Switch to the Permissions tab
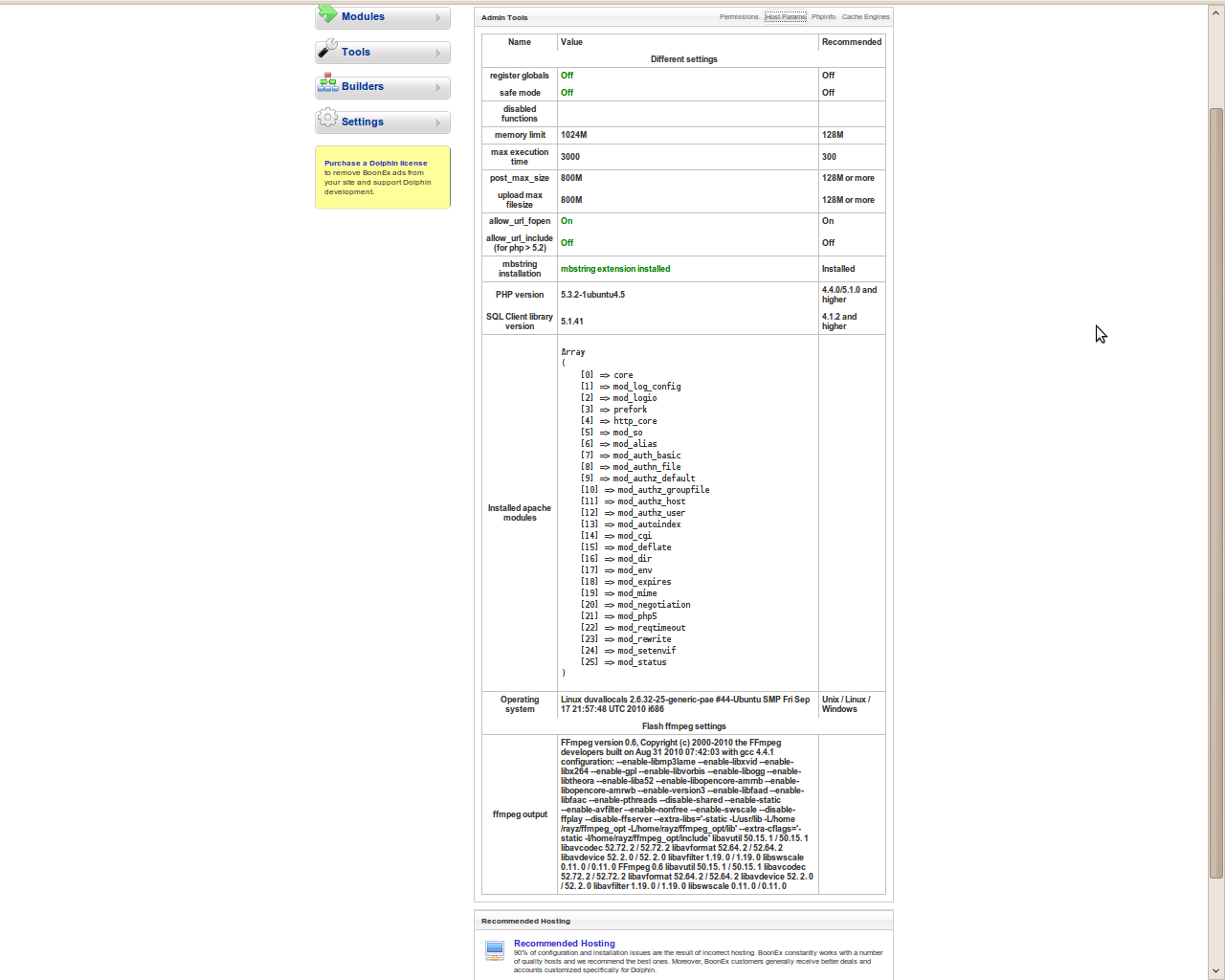 pos(739,17)
